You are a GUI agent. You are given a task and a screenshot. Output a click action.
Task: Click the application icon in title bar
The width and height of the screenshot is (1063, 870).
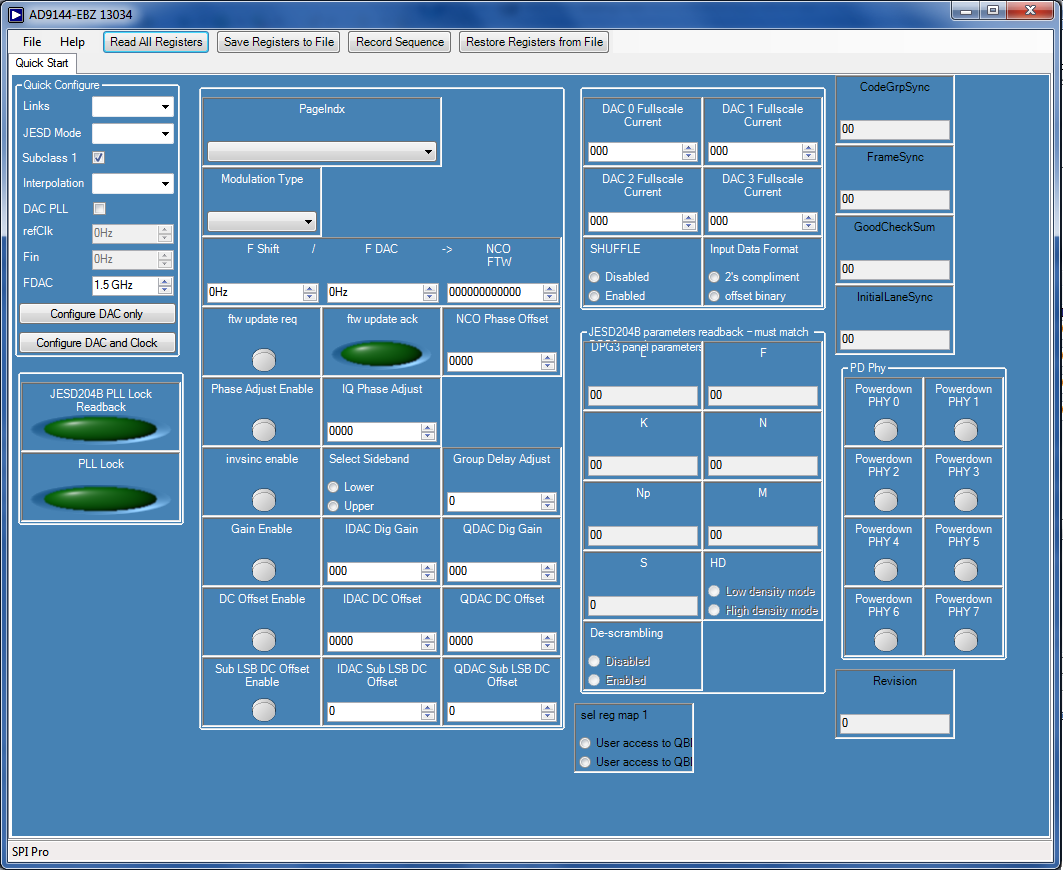pos(16,14)
